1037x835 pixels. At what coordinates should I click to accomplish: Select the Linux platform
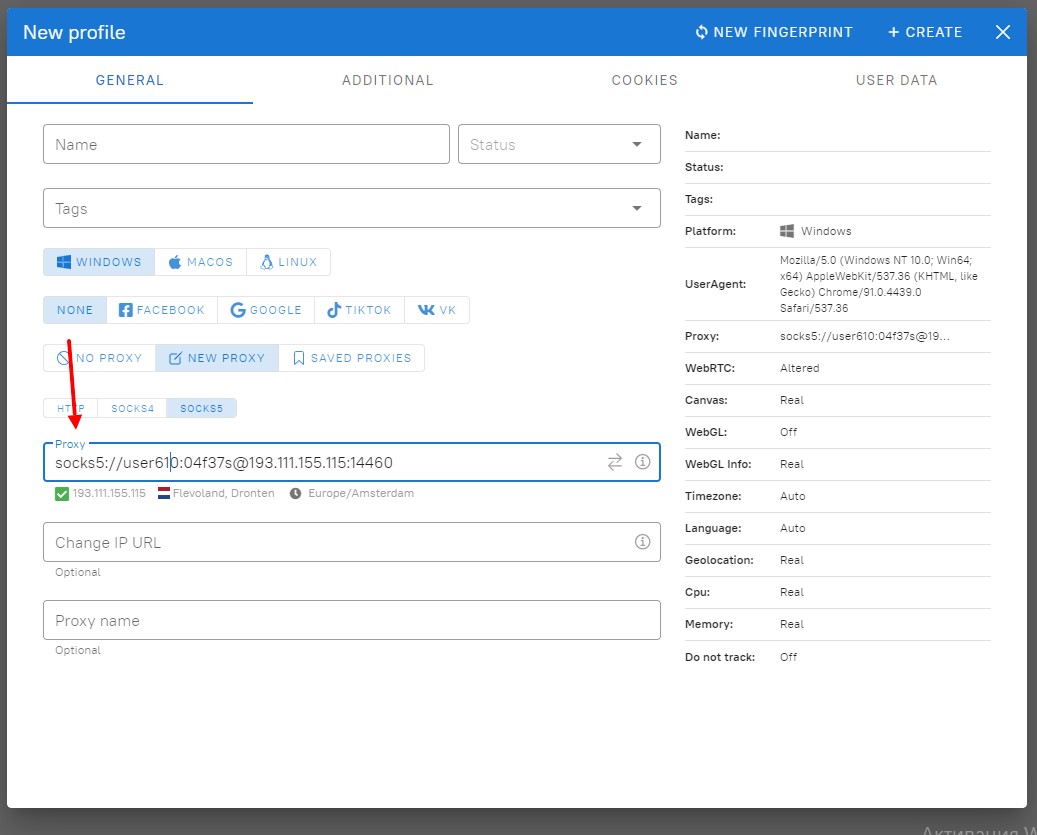click(x=288, y=262)
